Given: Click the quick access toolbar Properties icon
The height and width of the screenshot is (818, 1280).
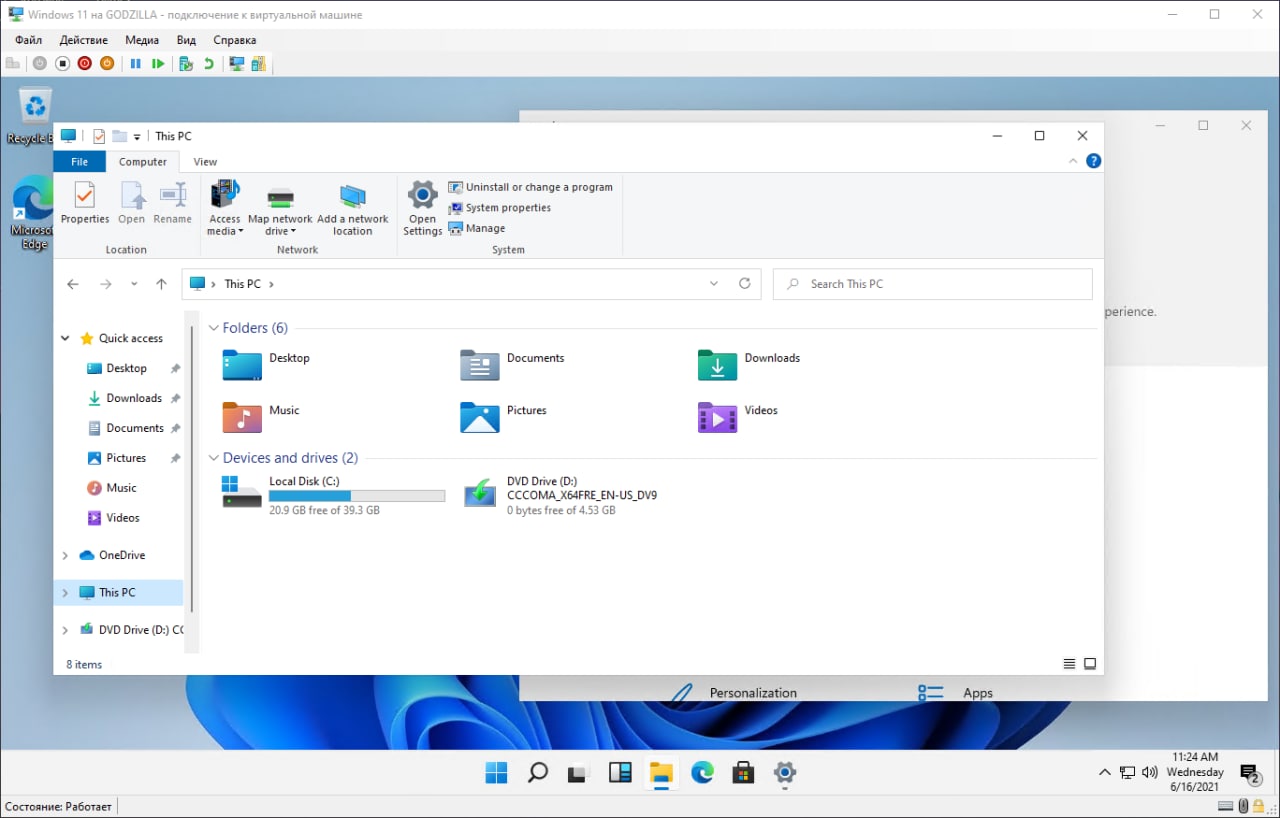Looking at the screenshot, I should pos(99,136).
